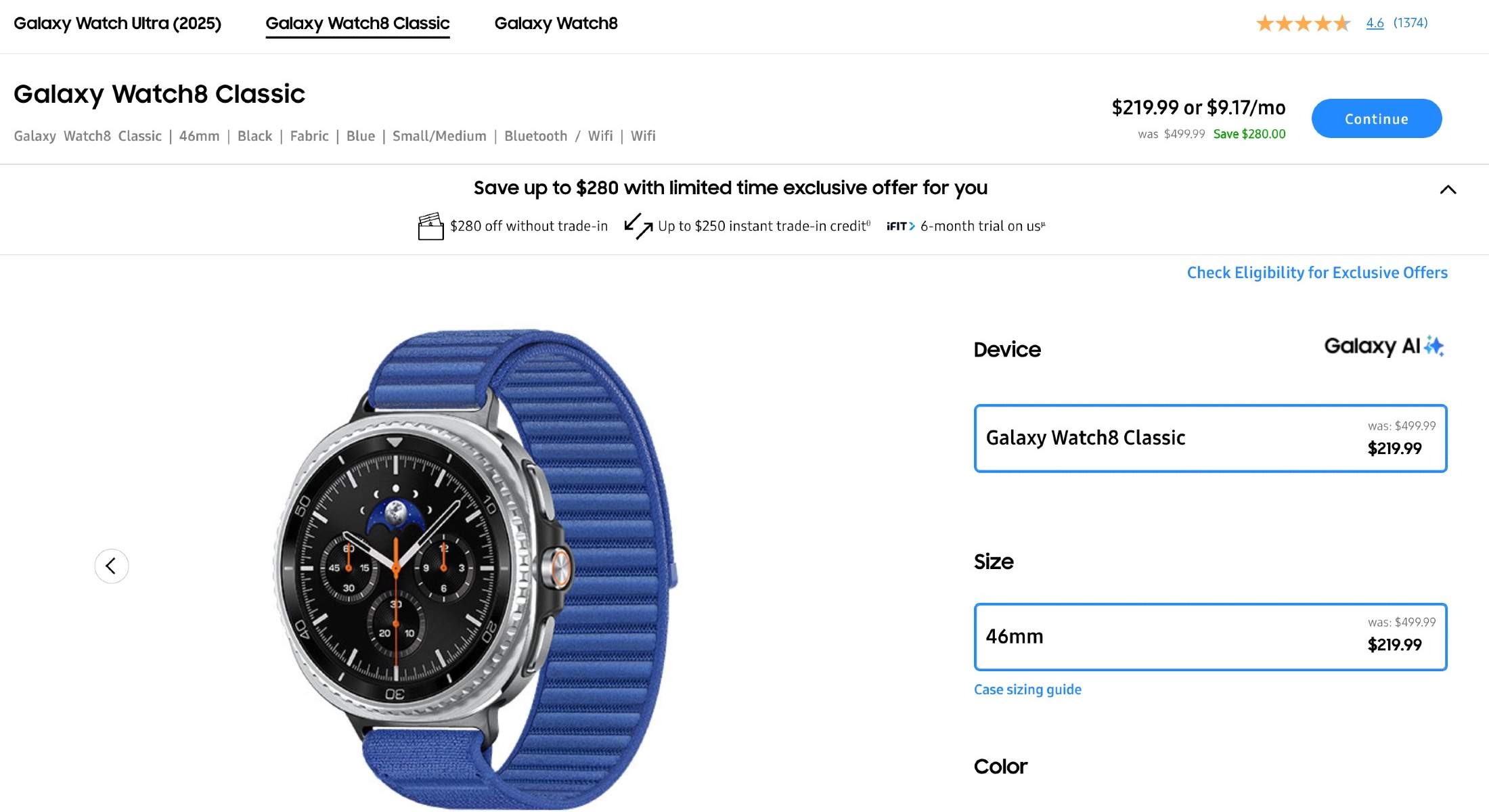
Task: Click the 1374 reviews count
Action: (x=1410, y=23)
